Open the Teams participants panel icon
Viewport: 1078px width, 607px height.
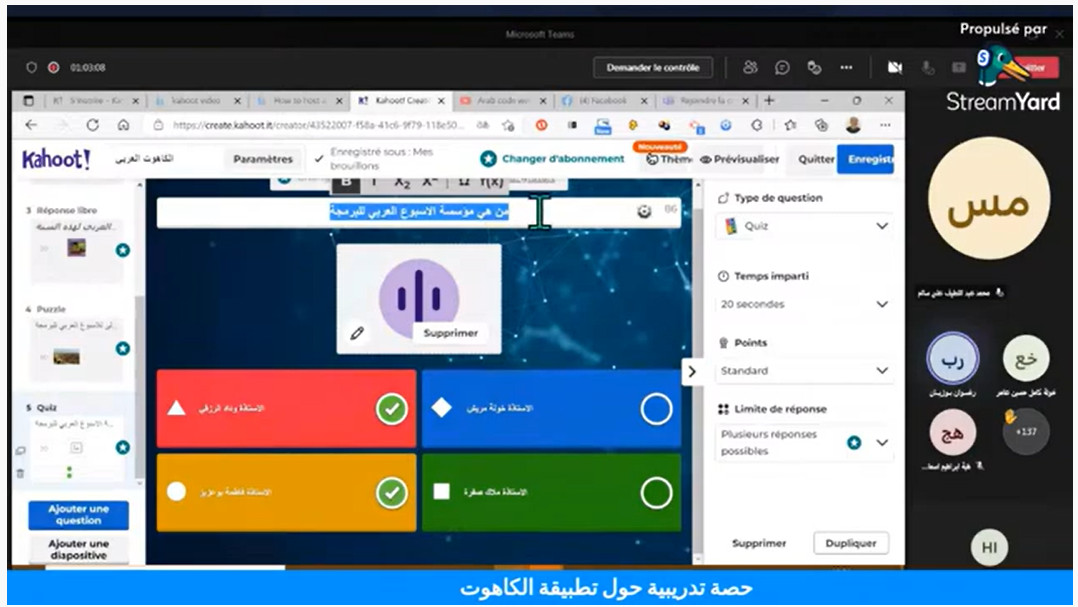pos(750,67)
